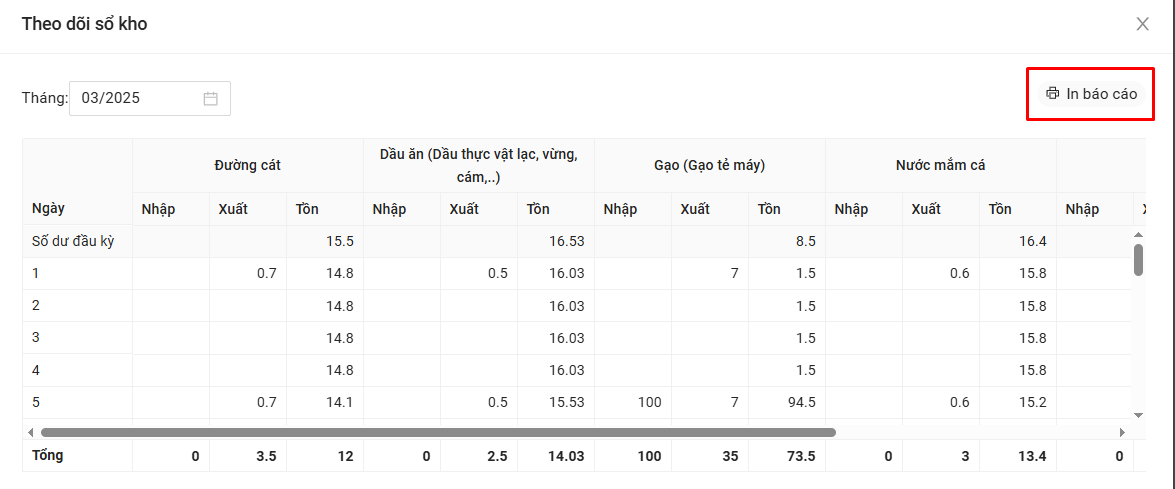The width and height of the screenshot is (1175, 489).
Task: Click the printer icon beside In báo cáo
Action: click(1052, 94)
